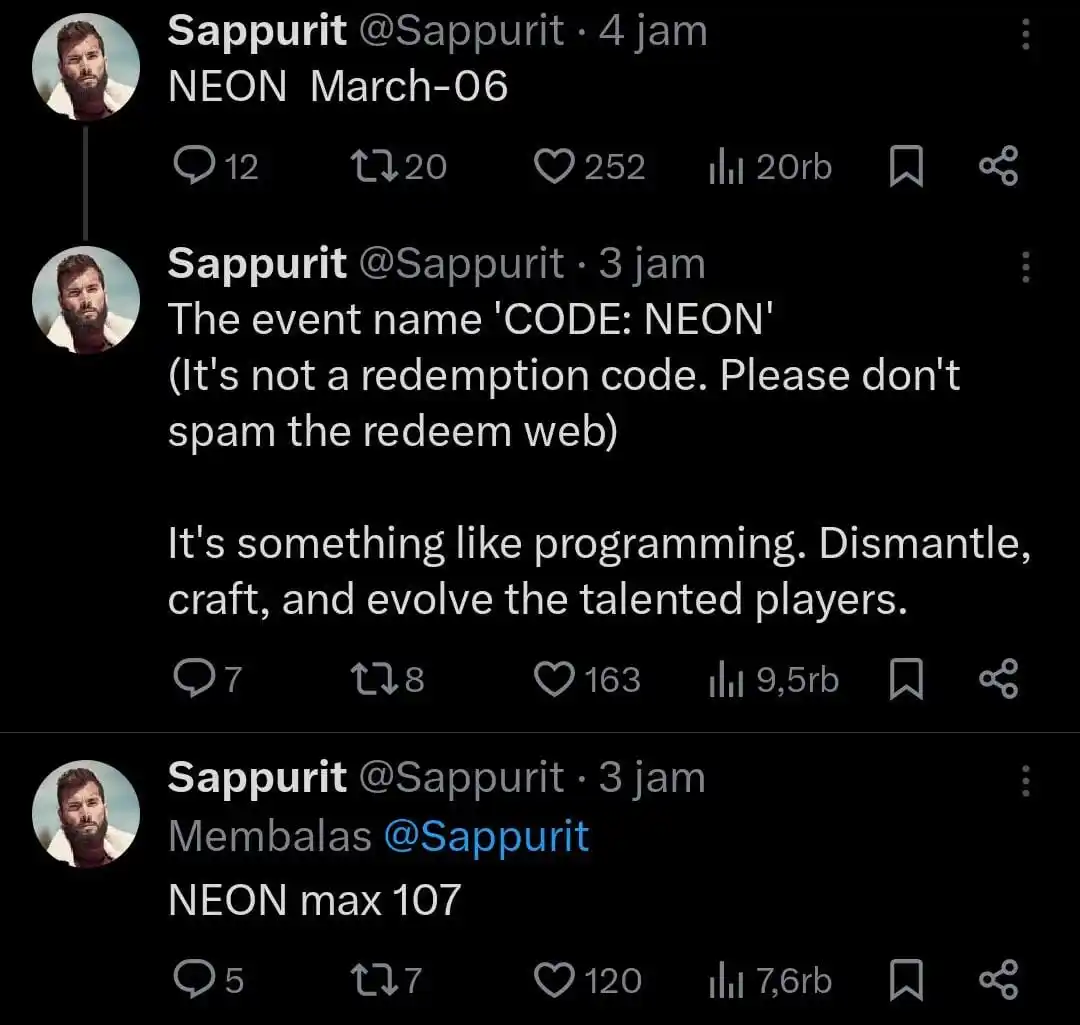Open more options for 'NEON max 107' tweet
The image size is (1080, 1025).
[1025, 780]
